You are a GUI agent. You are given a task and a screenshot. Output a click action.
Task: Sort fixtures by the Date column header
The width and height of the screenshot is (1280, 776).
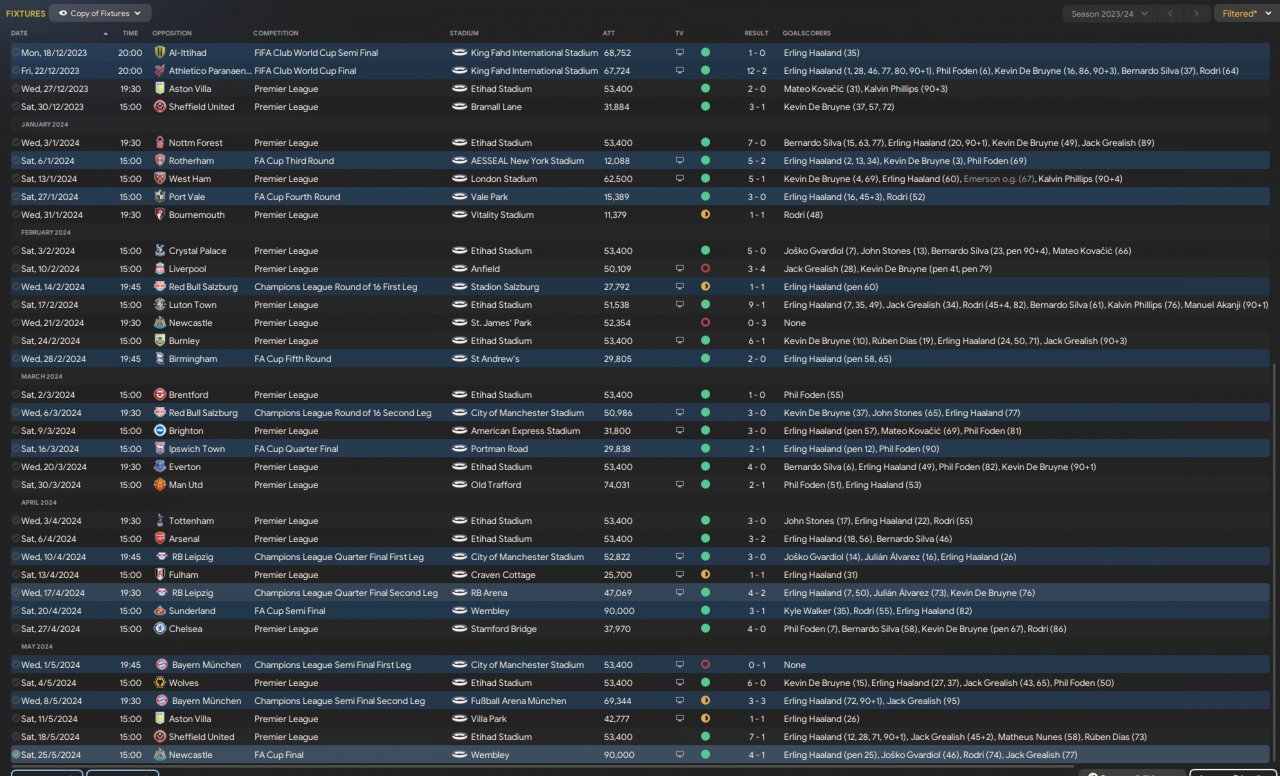click(x=19, y=33)
